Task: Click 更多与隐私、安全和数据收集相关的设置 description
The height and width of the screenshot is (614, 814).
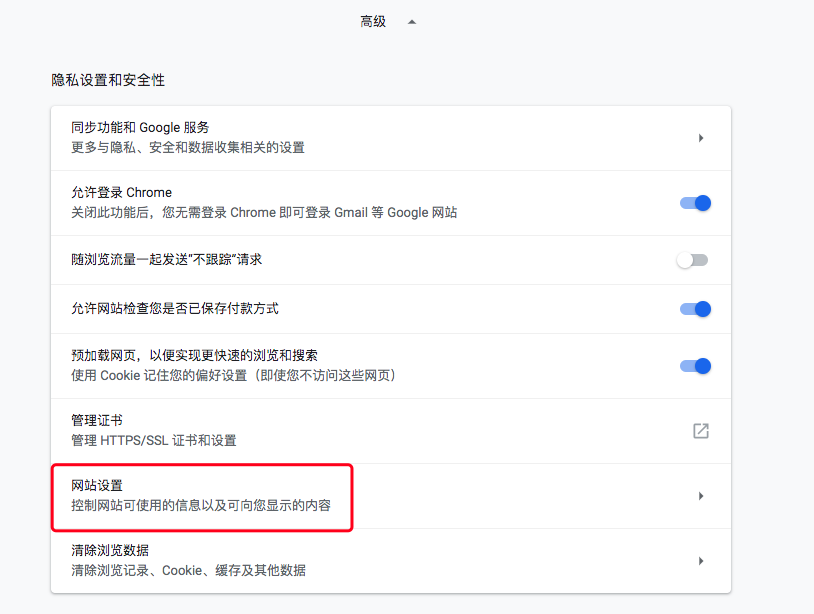Action: point(188,148)
